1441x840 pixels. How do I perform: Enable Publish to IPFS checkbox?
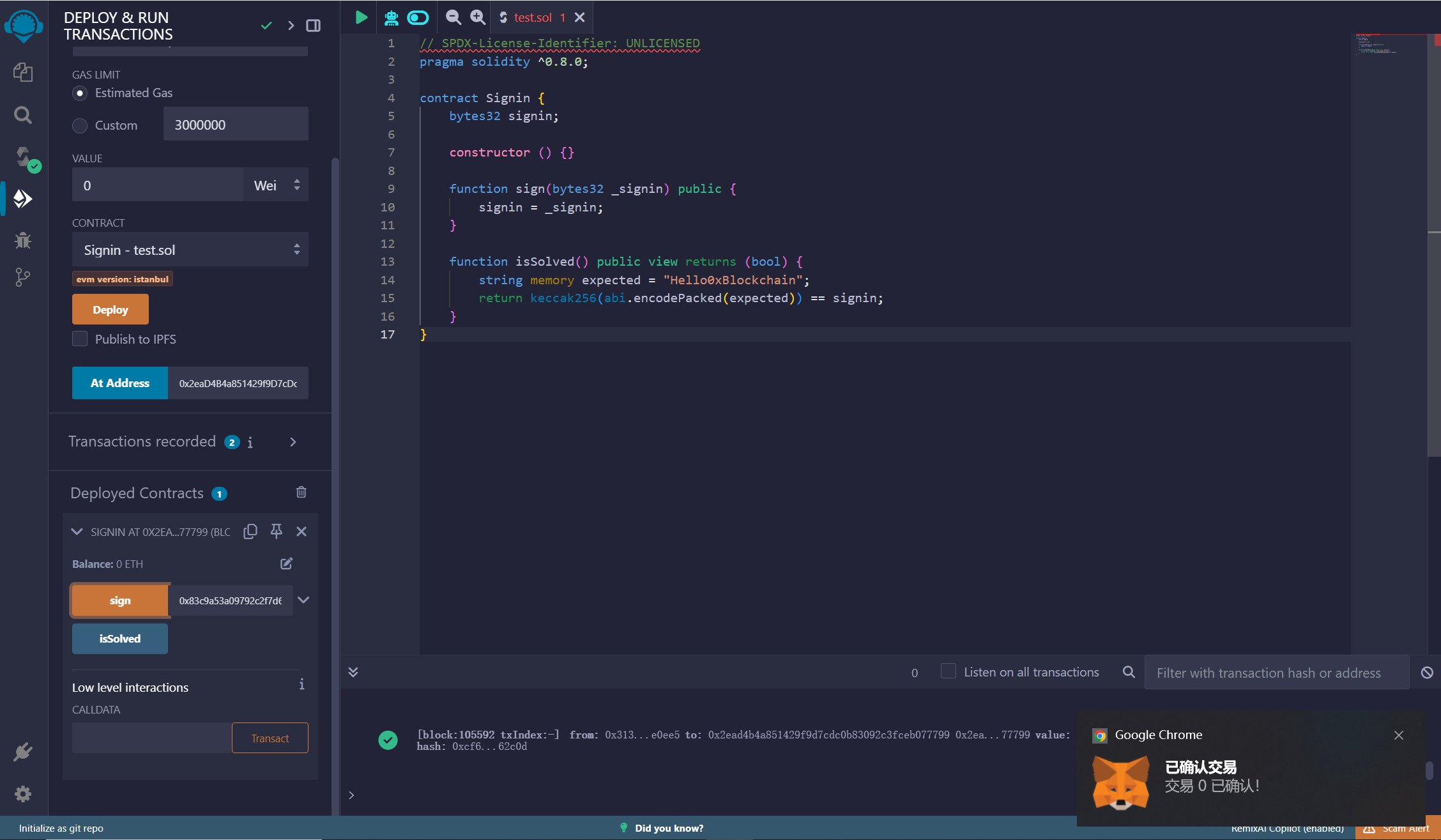click(x=80, y=339)
